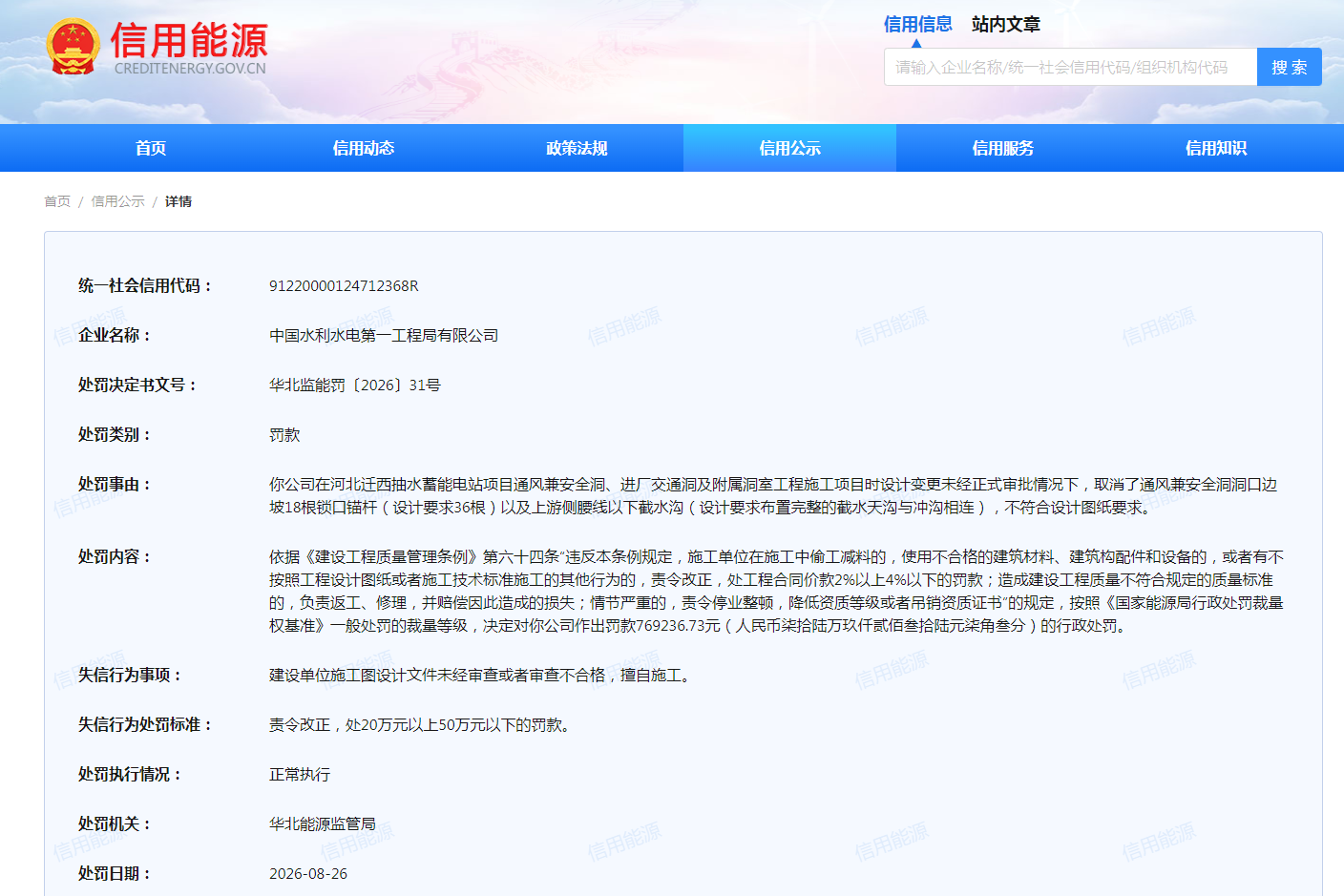Select the authority name 华北能源监管局
This screenshot has width=1344, height=896.
pos(323,824)
